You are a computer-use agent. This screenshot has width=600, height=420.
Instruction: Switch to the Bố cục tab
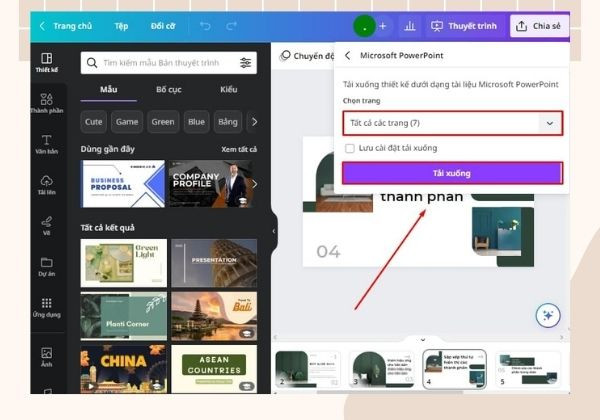click(169, 90)
